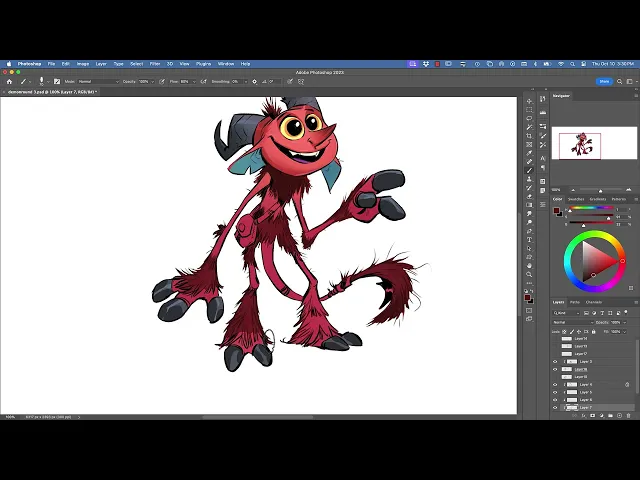Select the Magic Wand tool
Screen dimensions: 640x480
(529, 127)
